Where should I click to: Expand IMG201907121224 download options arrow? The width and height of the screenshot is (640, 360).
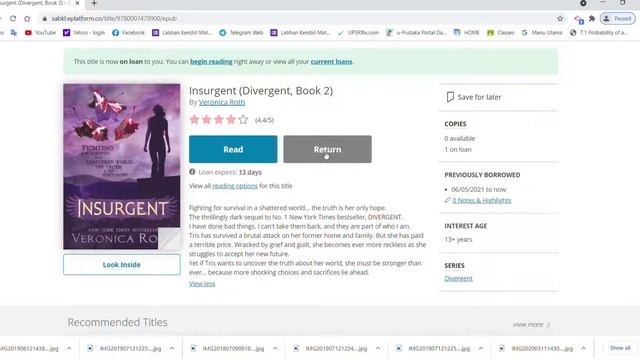pos(378,349)
